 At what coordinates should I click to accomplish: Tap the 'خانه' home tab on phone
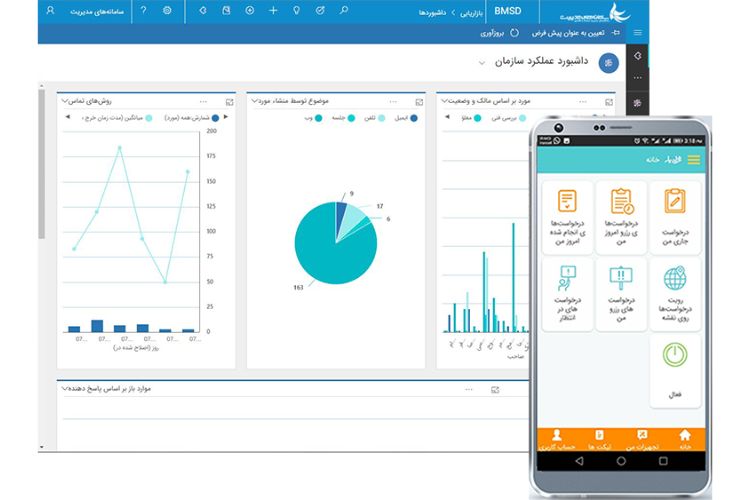point(684,440)
